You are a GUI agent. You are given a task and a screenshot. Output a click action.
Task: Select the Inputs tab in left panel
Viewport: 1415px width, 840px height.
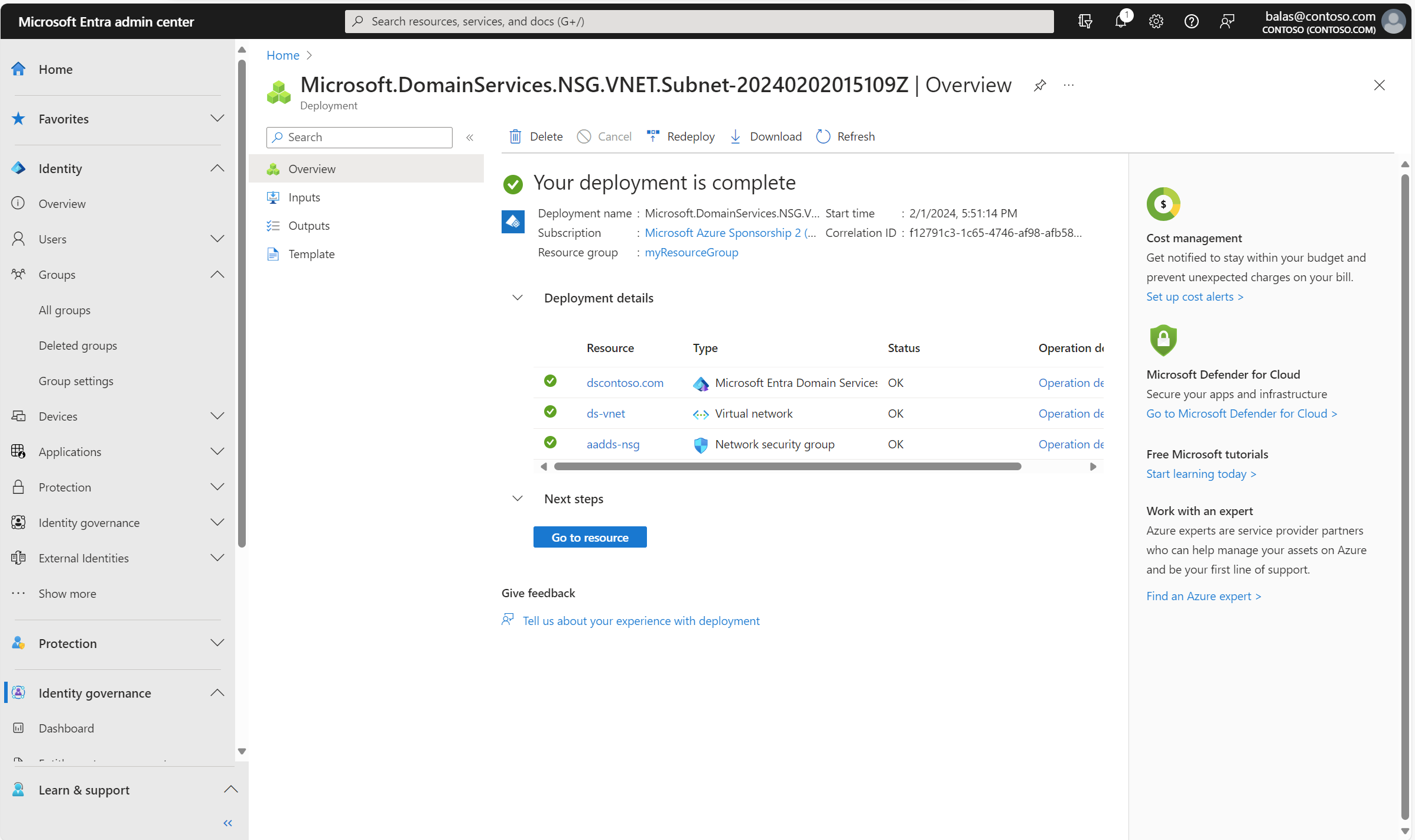pyautogui.click(x=304, y=196)
